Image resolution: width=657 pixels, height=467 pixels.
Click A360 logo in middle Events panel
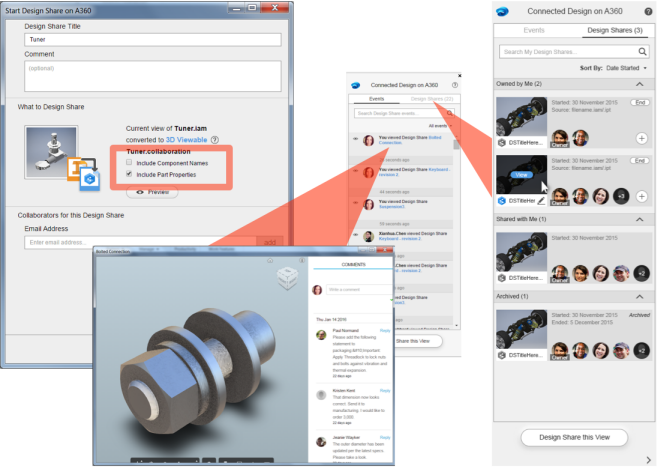click(356, 85)
